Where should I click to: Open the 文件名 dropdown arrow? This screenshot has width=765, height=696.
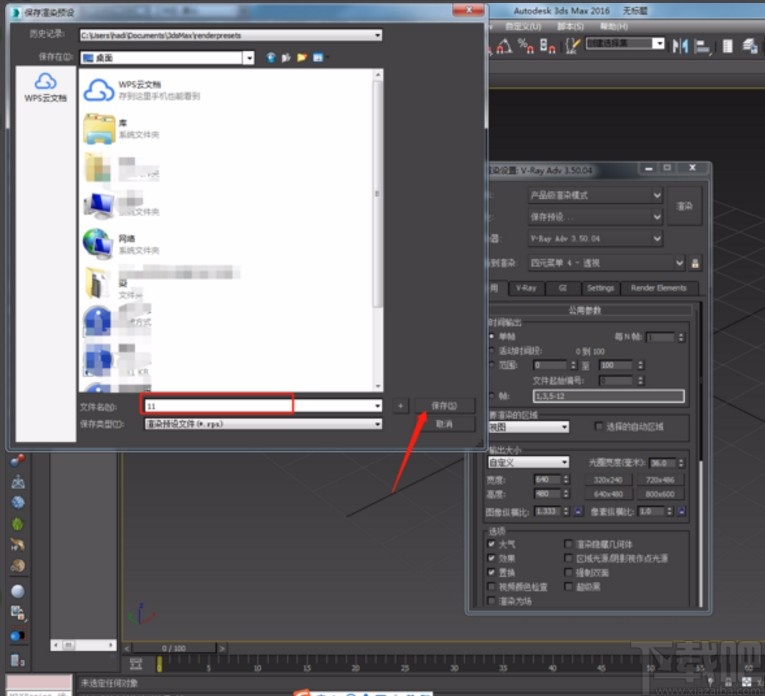click(x=378, y=406)
